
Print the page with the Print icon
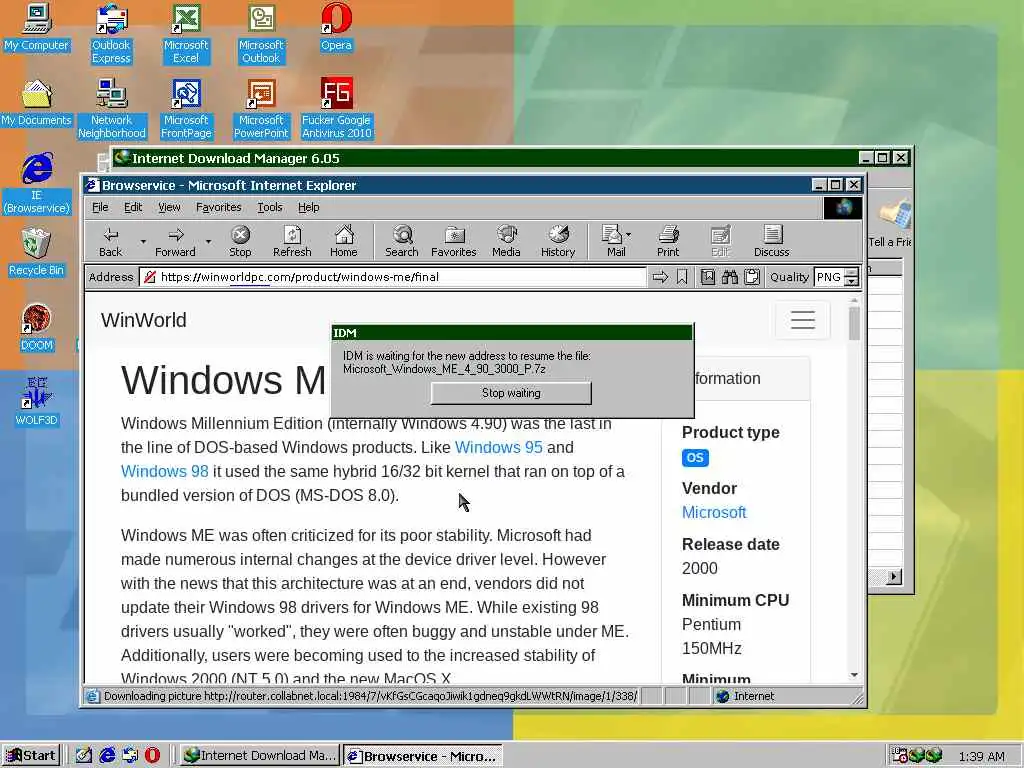click(x=668, y=241)
